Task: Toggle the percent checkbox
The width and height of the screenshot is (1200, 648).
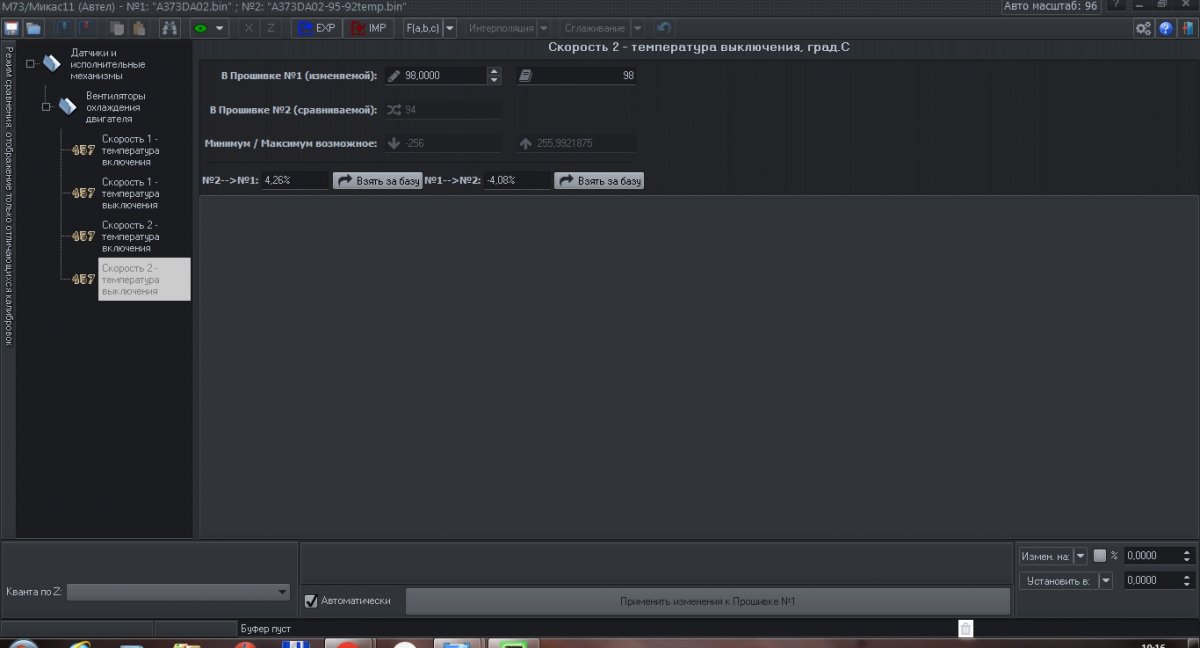Action: (x=1100, y=555)
